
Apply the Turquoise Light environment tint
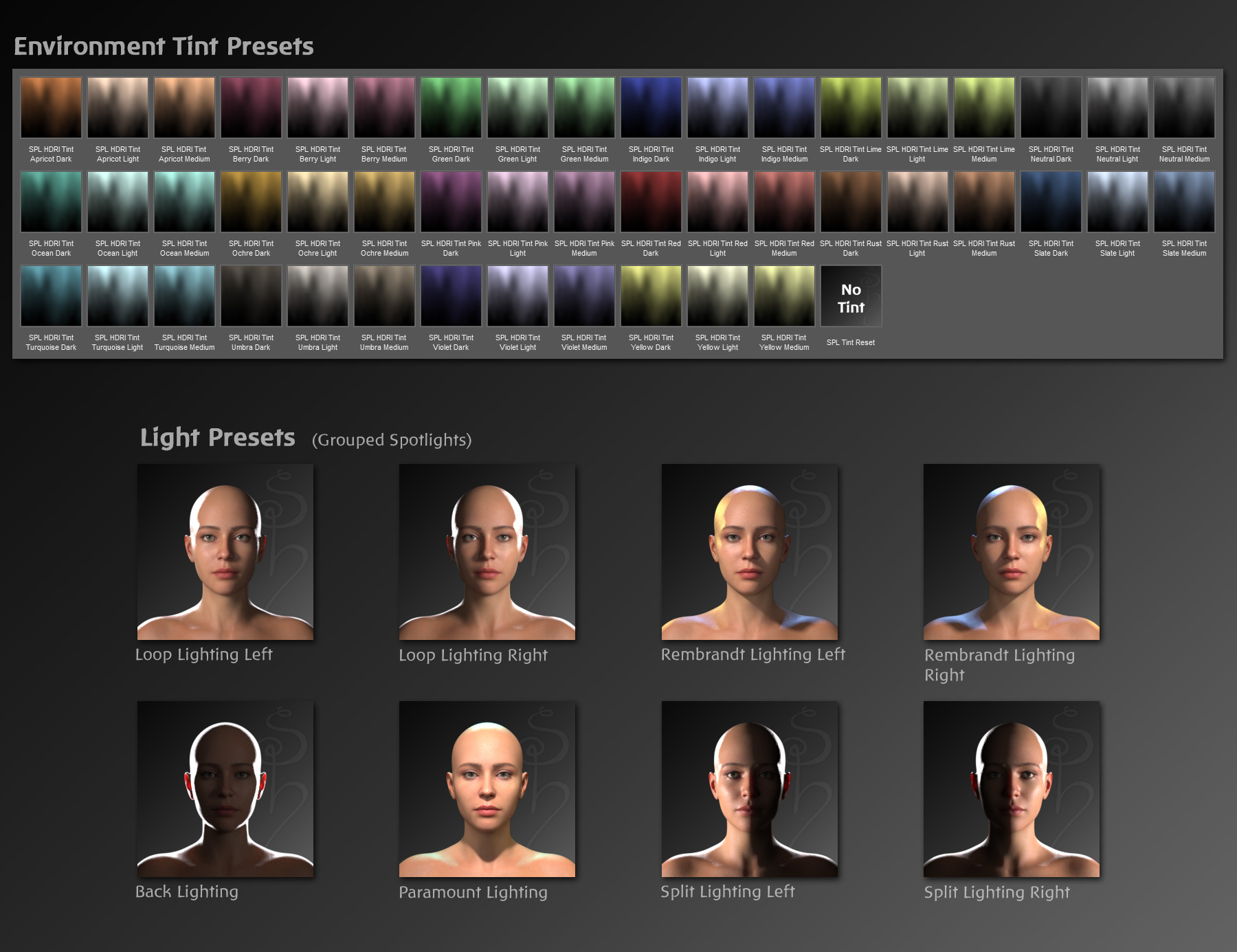coord(117,296)
